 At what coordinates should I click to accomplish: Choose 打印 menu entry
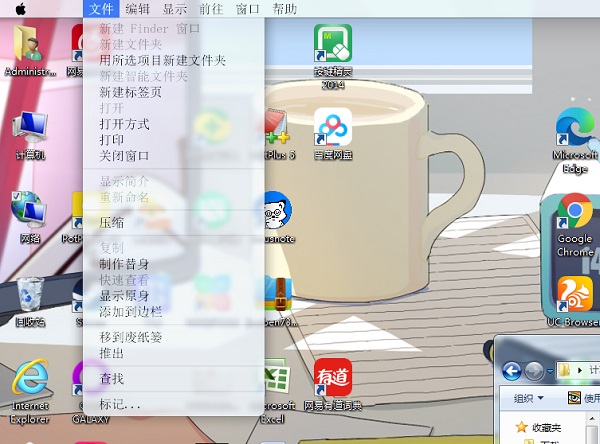[x=173, y=140]
